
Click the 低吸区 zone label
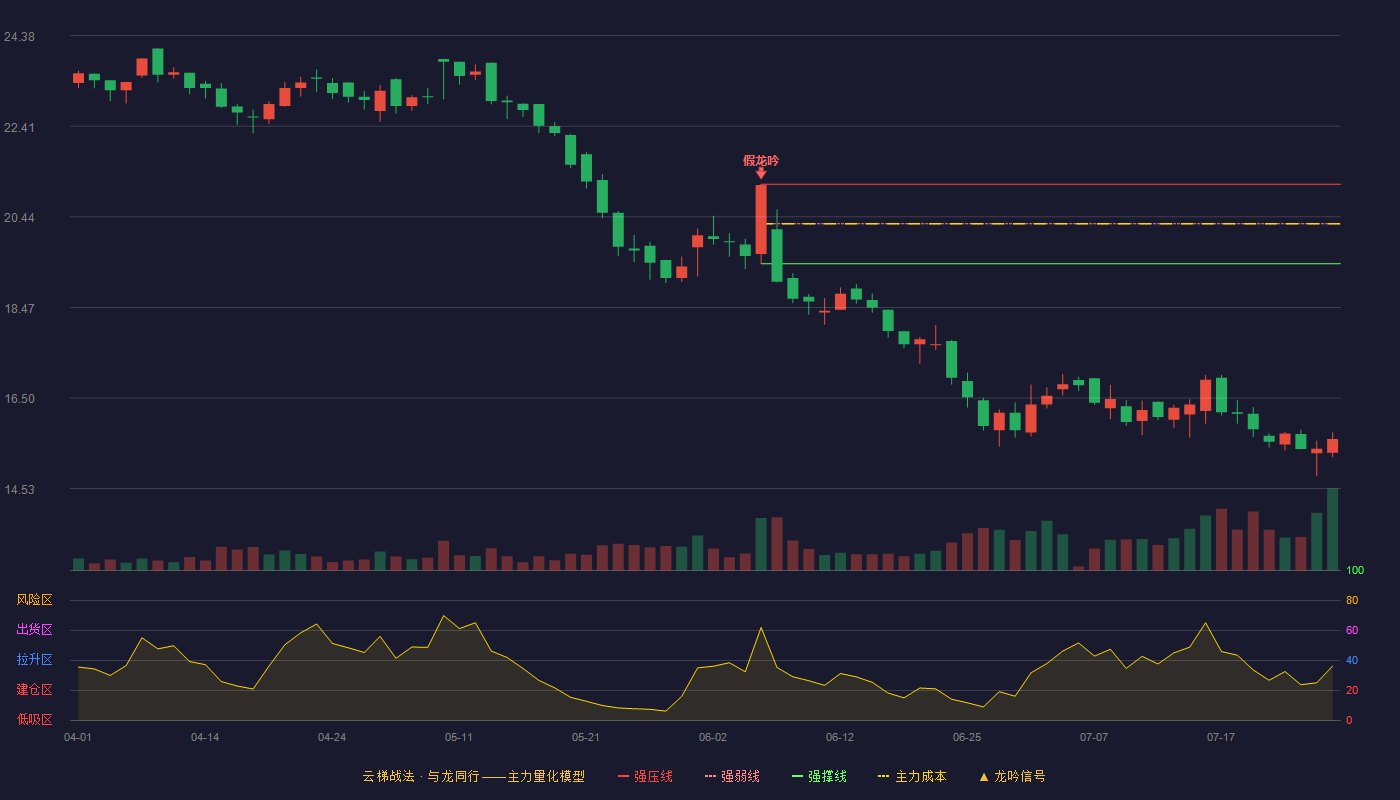pos(34,719)
